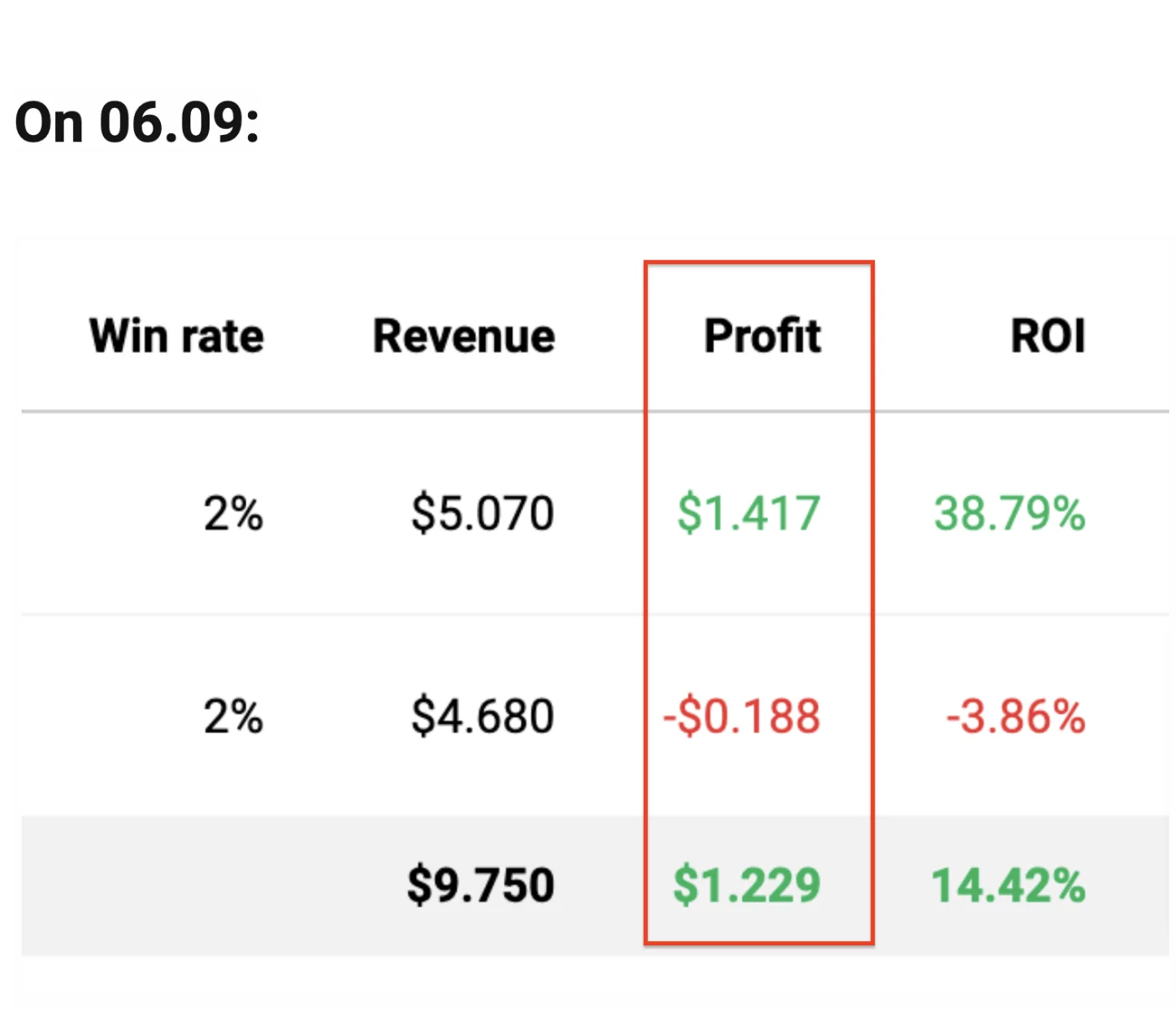The image size is (1176, 1014).
Task: Click the top edge of the red highlight box
Action: (759, 262)
